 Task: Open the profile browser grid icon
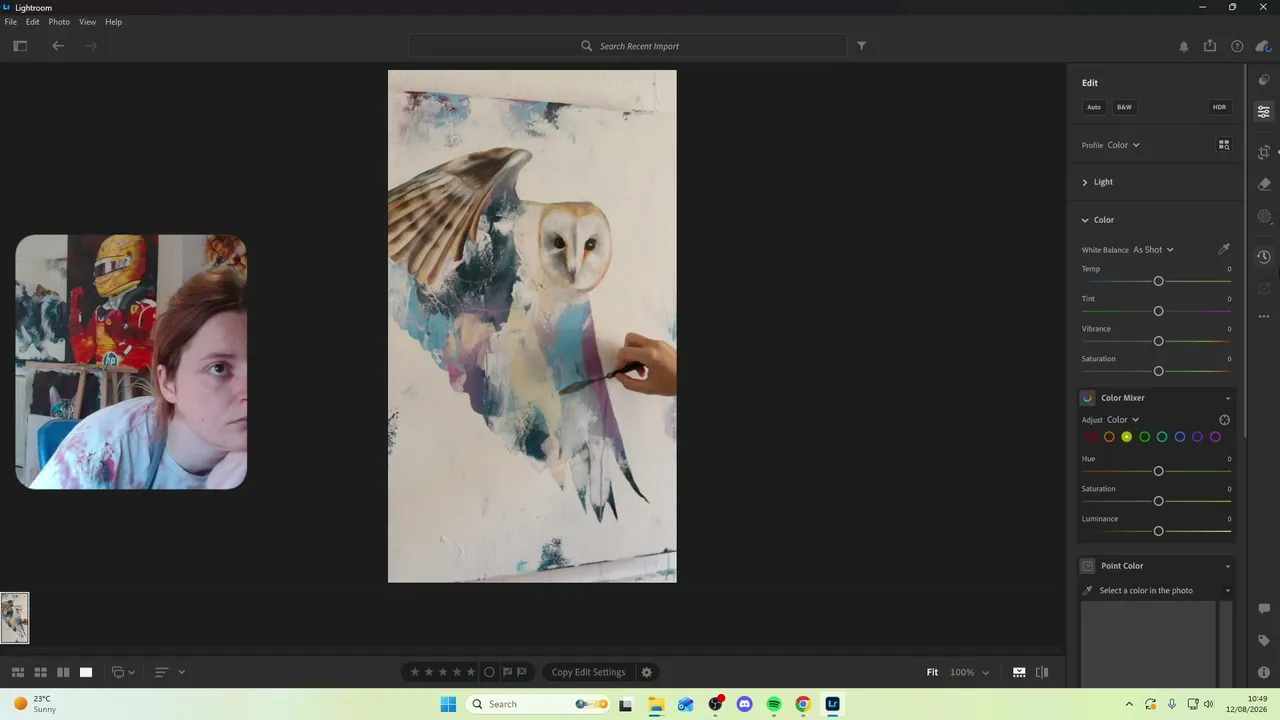click(1223, 145)
